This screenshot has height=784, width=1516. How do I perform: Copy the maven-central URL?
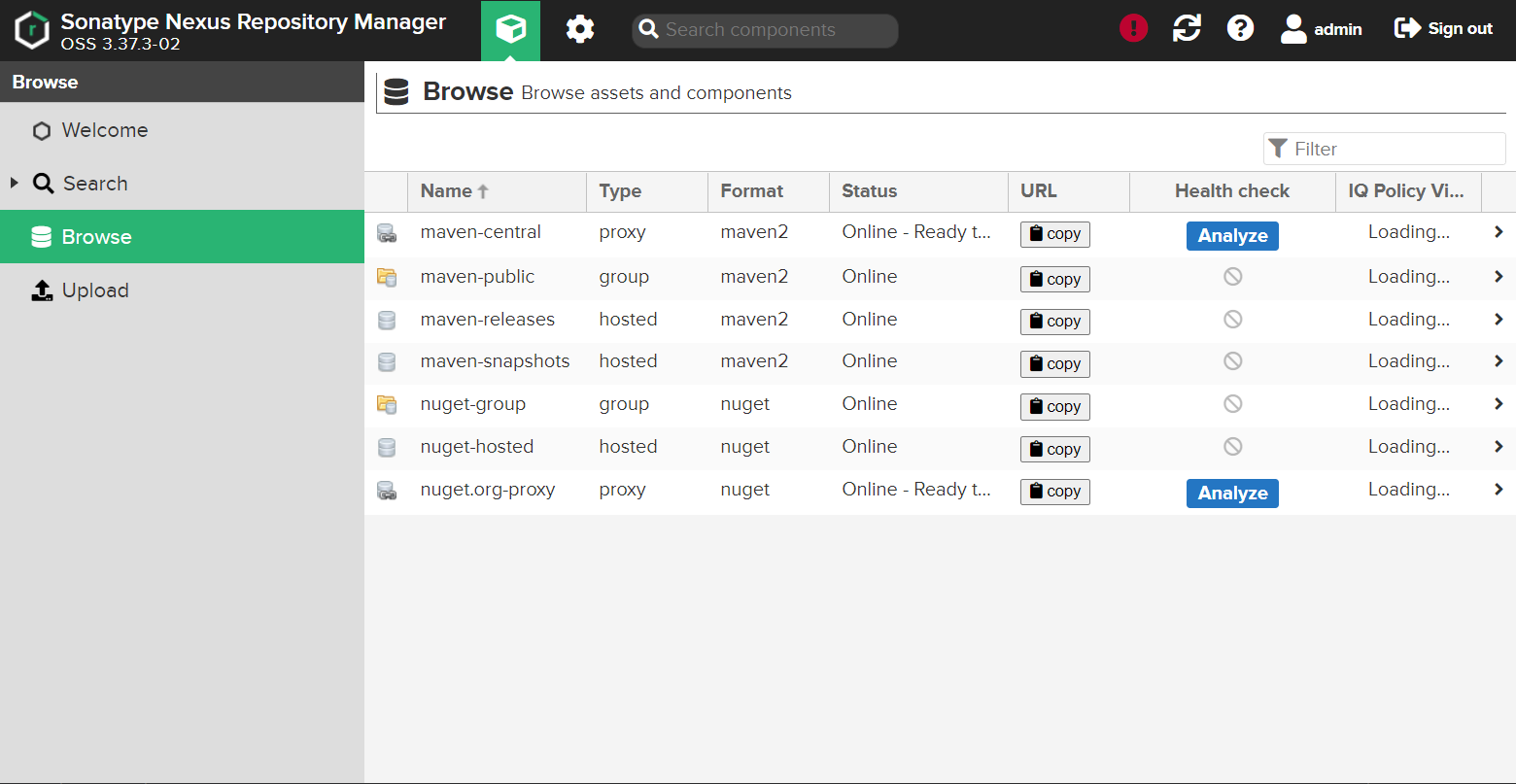[1055, 234]
